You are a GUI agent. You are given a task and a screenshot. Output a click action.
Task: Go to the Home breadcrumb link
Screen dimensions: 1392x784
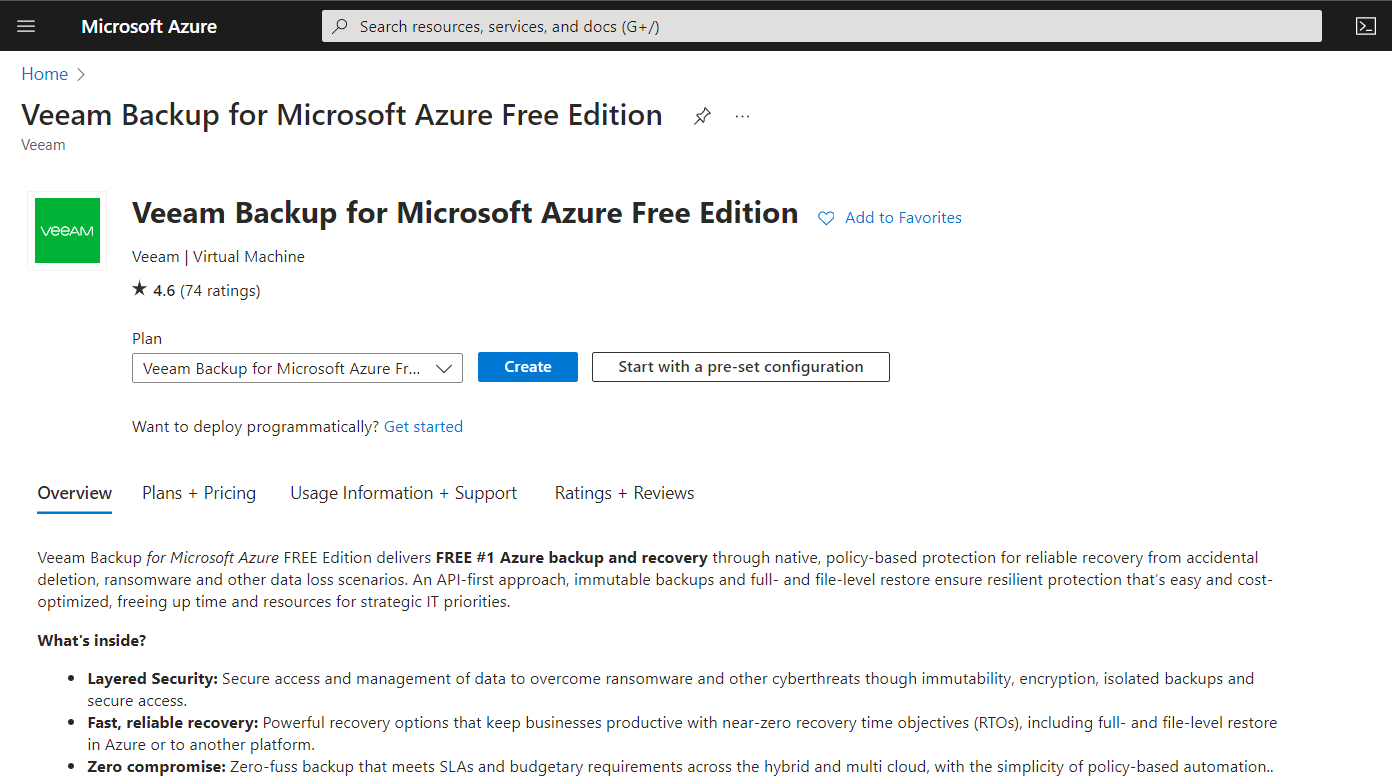click(45, 74)
